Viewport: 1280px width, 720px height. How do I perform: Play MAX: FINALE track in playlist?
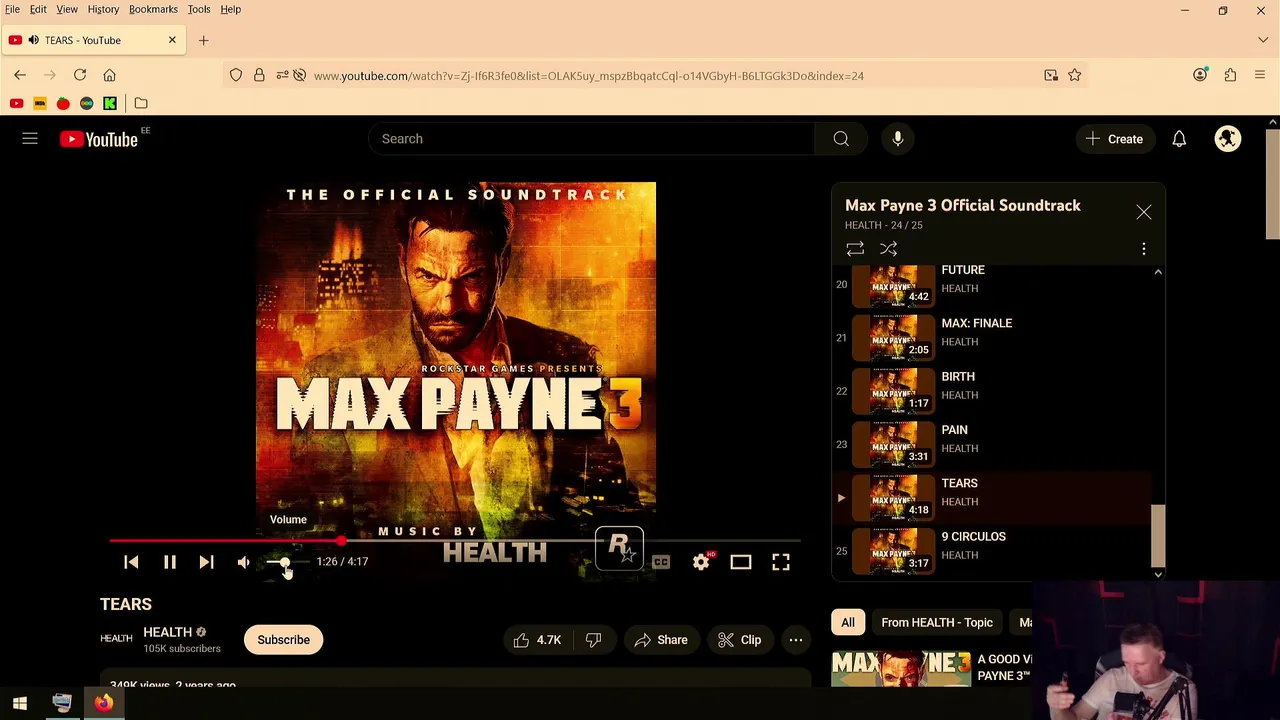point(991,337)
